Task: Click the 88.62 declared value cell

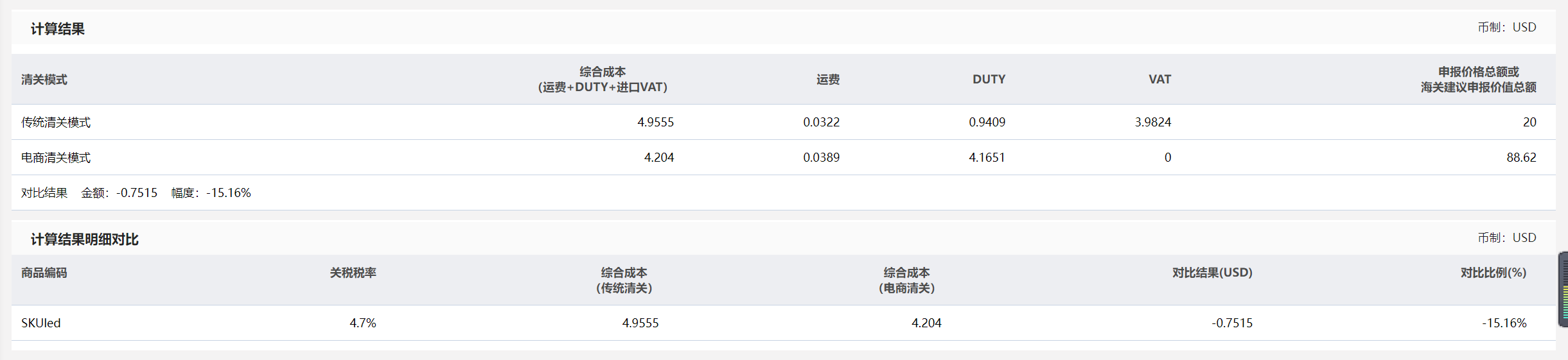Action: coord(1522,157)
